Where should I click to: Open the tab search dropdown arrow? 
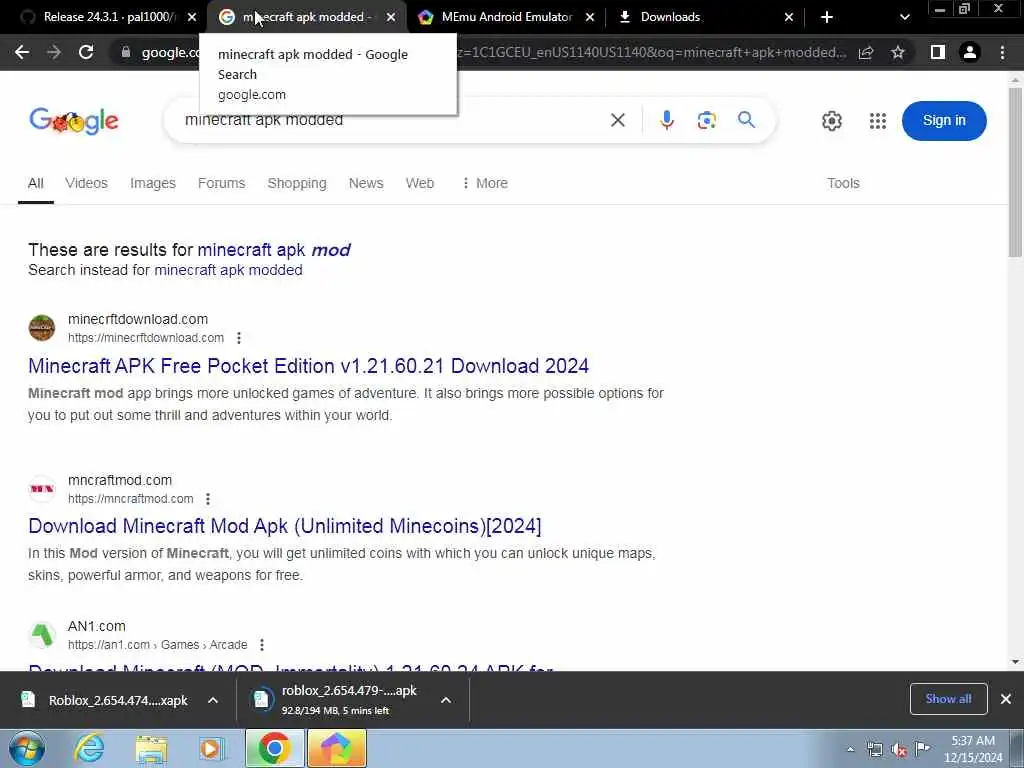pyautogui.click(x=904, y=17)
